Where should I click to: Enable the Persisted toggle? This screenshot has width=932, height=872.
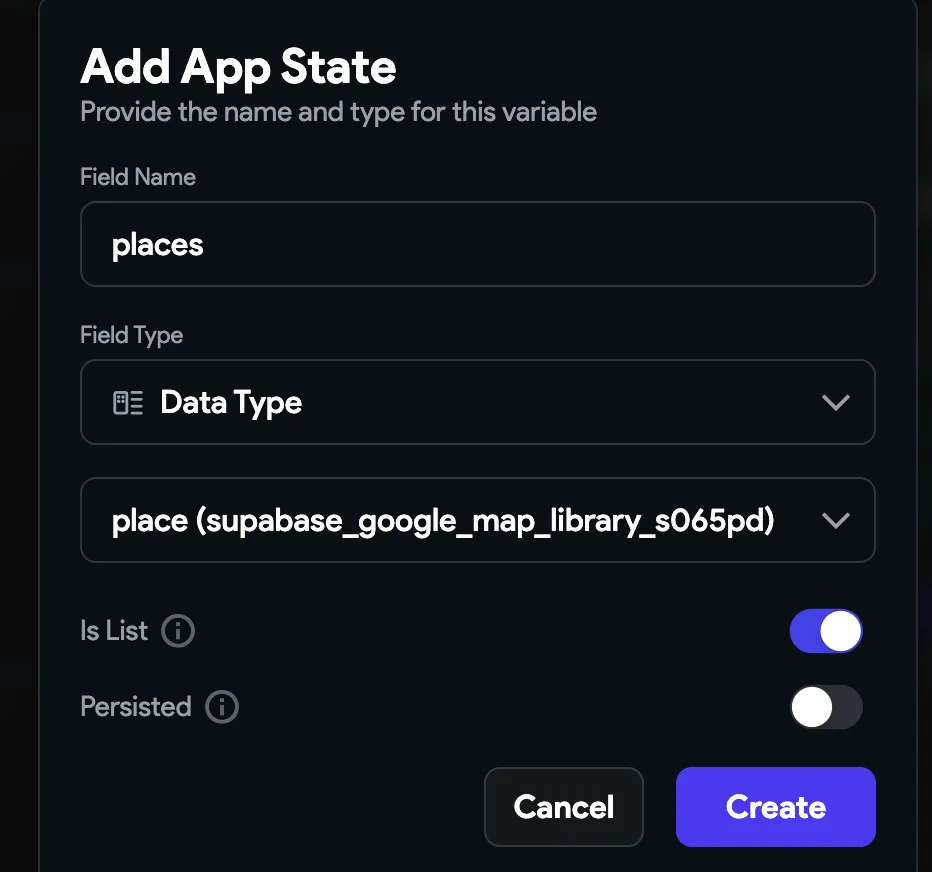(x=825, y=707)
